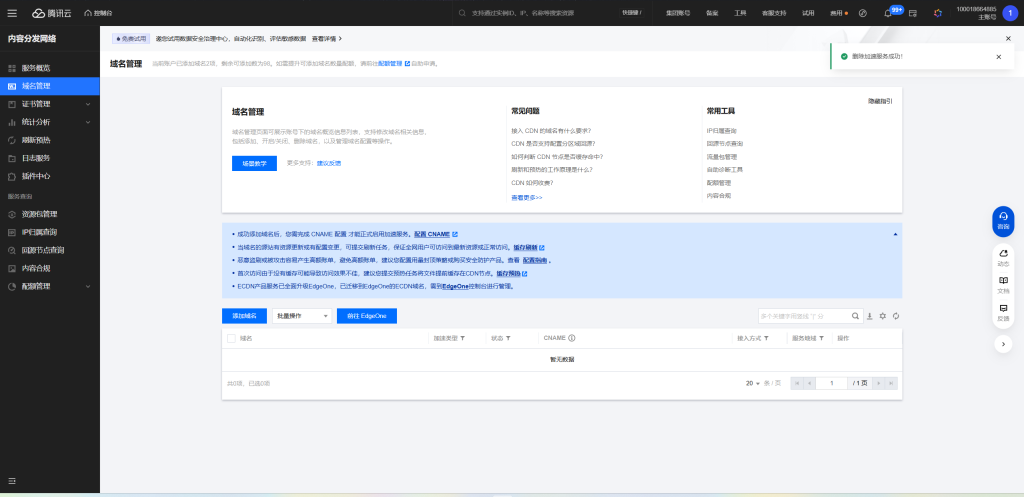Open FAQ CDN 如何收费?
1024x497 pixels.
click(532, 183)
